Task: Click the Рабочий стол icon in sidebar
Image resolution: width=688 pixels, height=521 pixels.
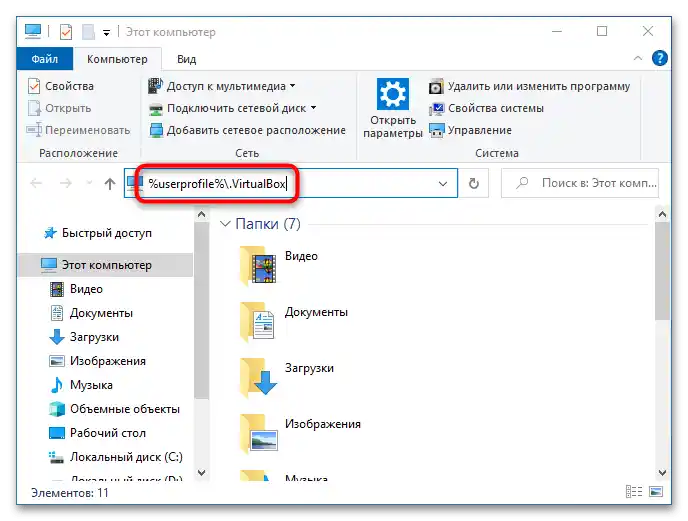Action: pos(57,433)
